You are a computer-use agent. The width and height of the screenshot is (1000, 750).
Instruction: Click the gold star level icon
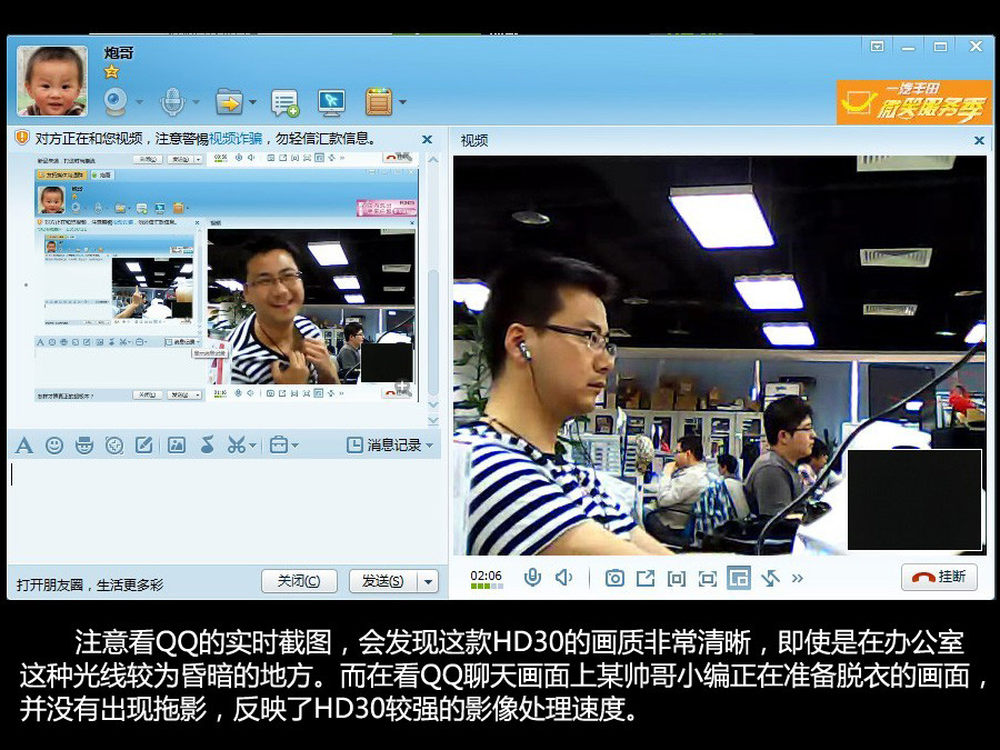pyautogui.click(x=112, y=72)
